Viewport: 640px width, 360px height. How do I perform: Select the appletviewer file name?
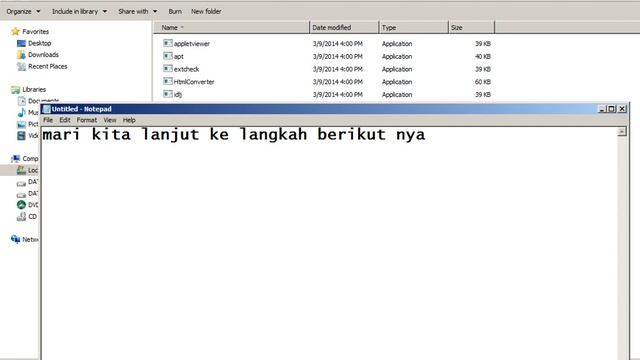tap(192, 44)
